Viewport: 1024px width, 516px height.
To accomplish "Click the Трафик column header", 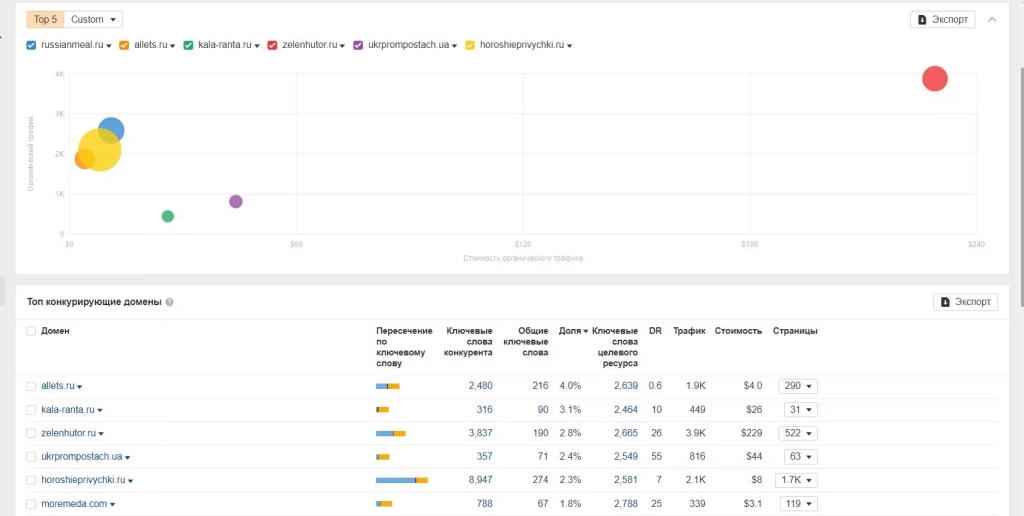I will (x=689, y=331).
